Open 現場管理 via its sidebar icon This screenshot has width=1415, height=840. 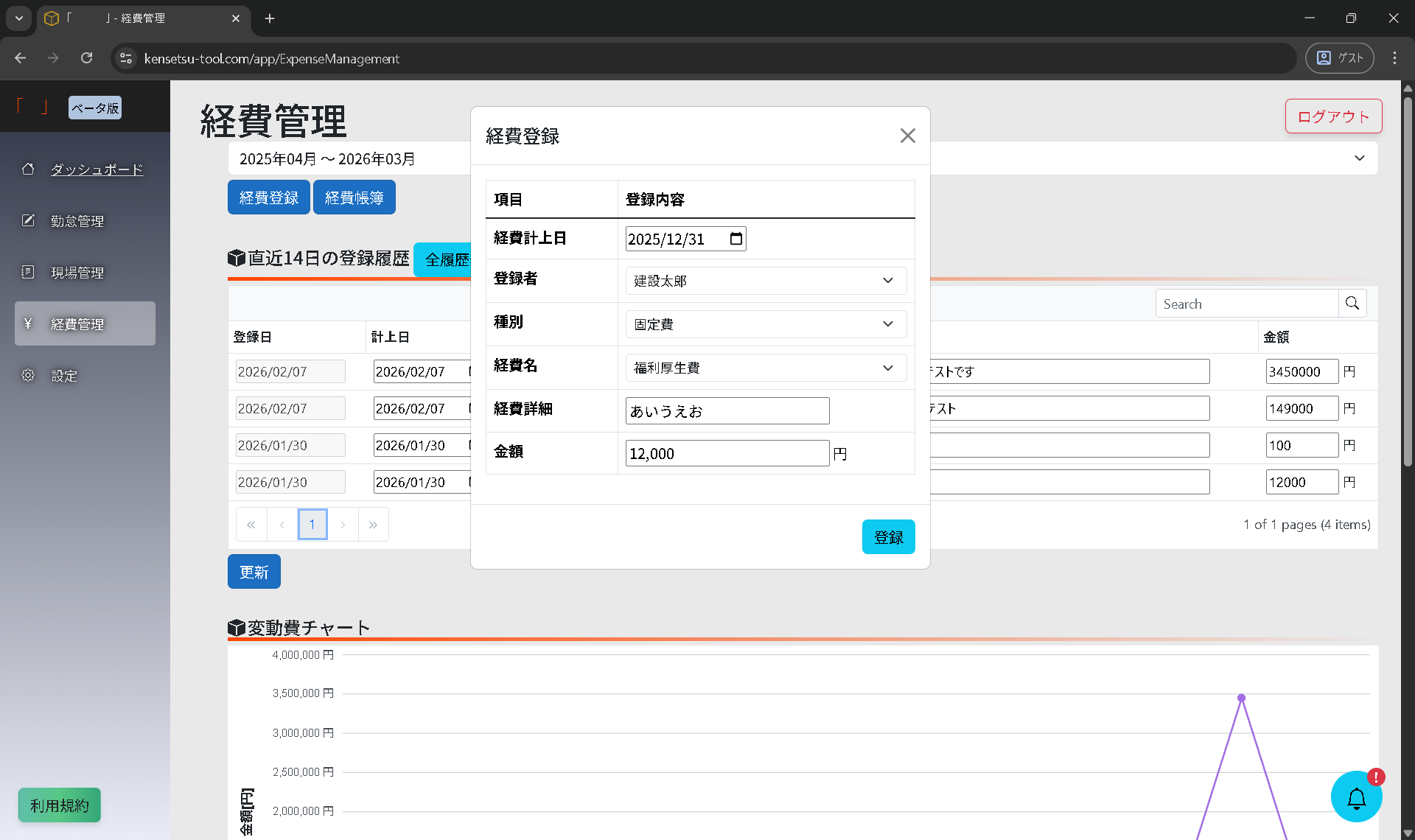point(28,271)
